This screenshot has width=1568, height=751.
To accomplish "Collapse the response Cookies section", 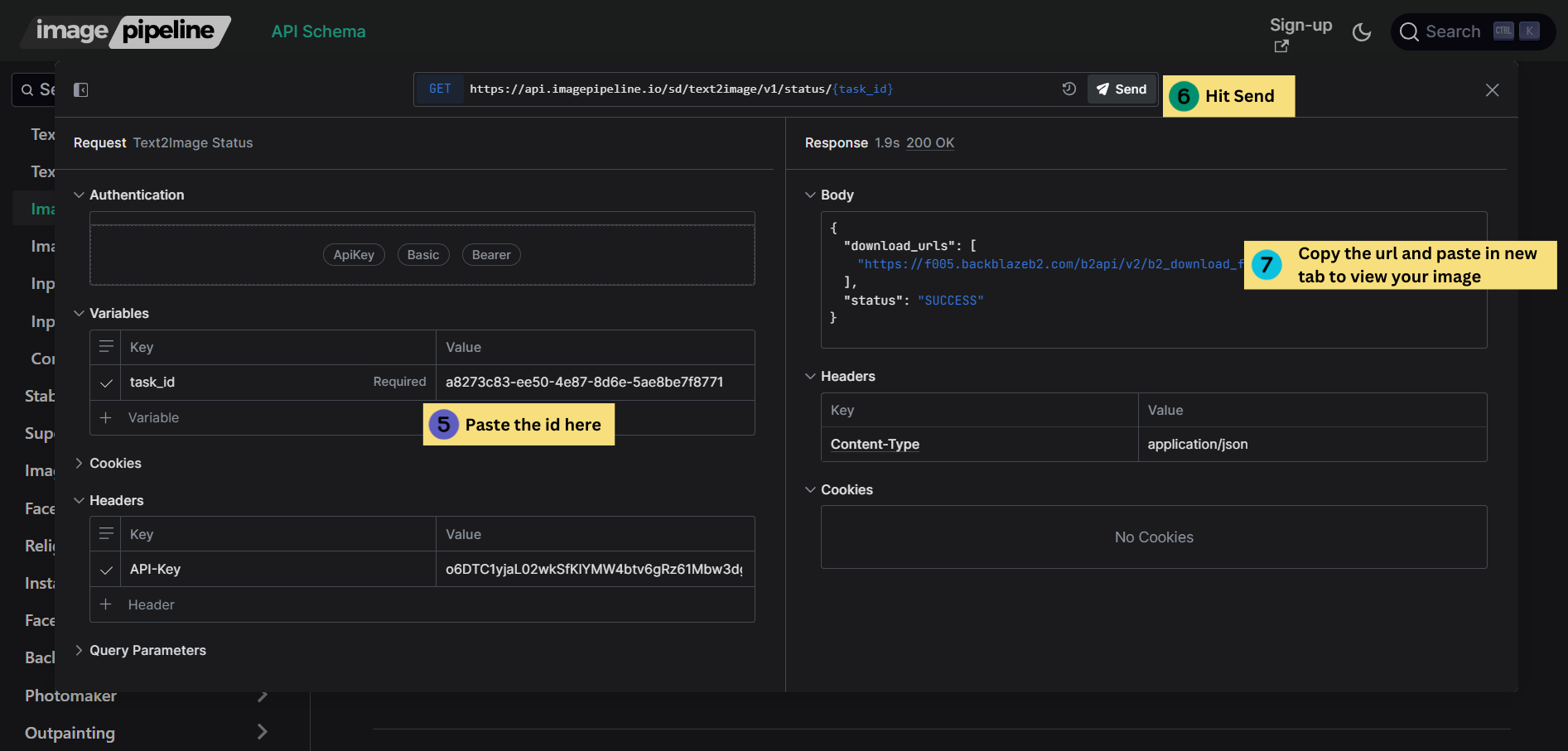I will click(839, 489).
